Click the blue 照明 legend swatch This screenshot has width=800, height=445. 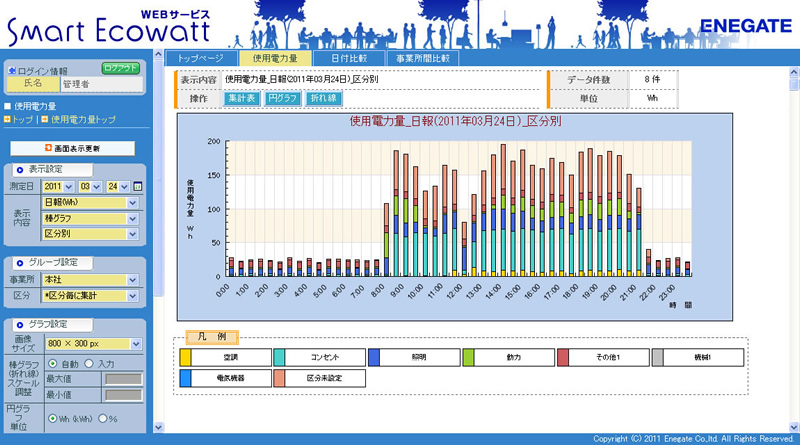coord(374,357)
